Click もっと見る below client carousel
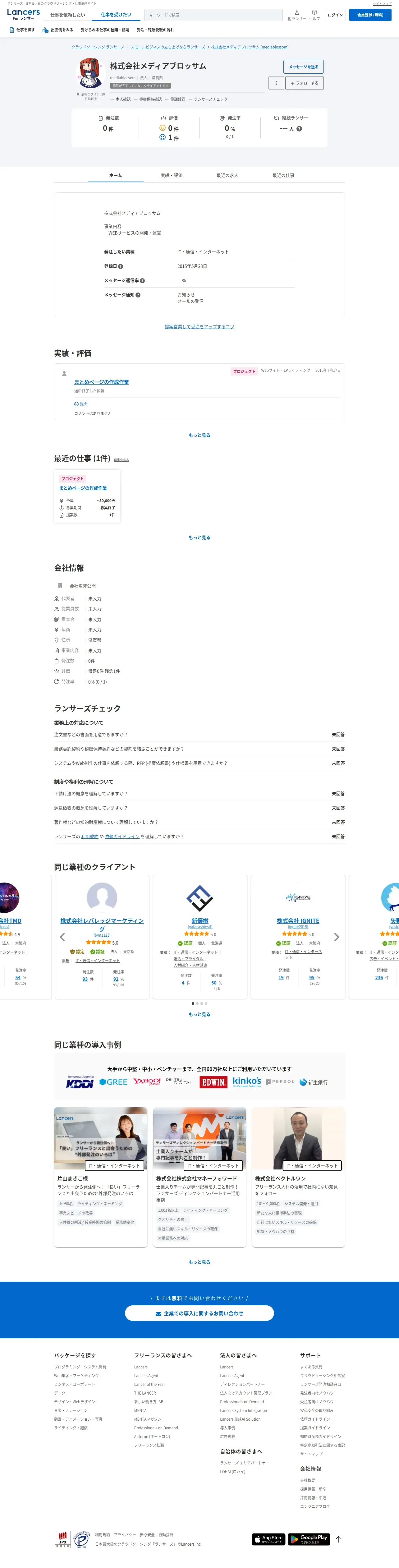The height and width of the screenshot is (1568, 399). pos(199,1015)
